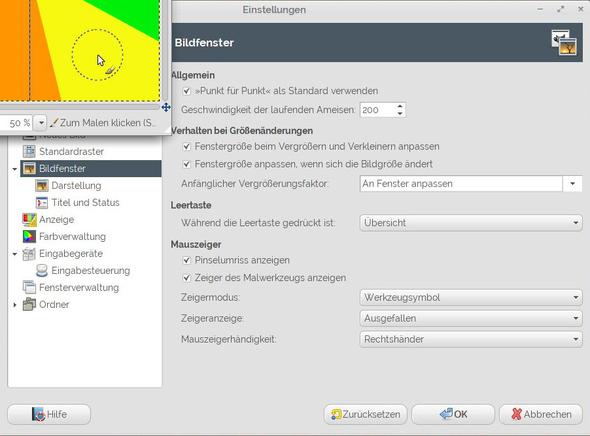The image size is (590, 436).
Task: Open the Zeigermodus Werkzeugsymbol dropdown
Action: pyautogui.click(x=471, y=298)
